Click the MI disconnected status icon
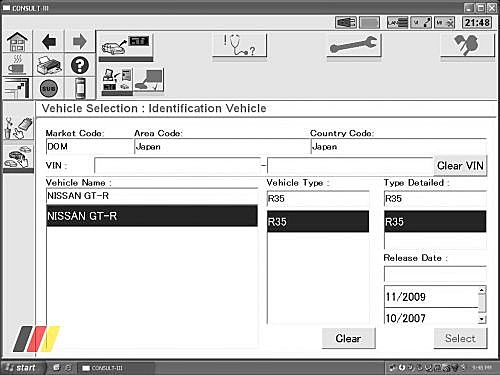This screenshot has width=500, height=375. pyautogui.click(x=445, y=23)
